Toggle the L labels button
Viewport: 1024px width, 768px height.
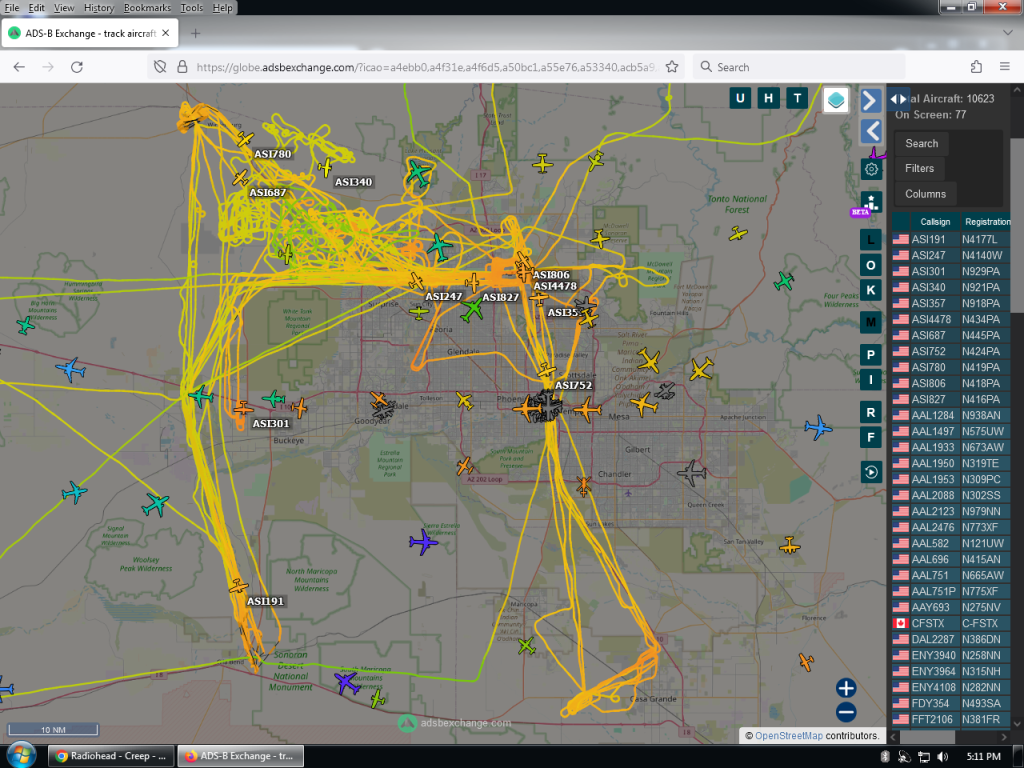click(x=871, y=240)
